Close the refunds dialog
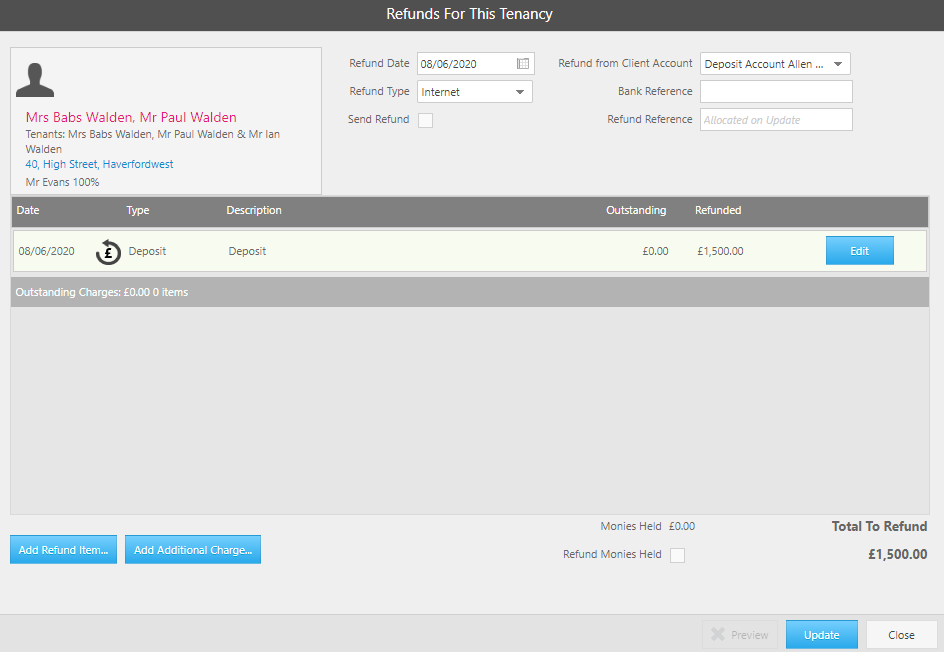This screenshot has height=652, width=944. [x=901, y=635]
